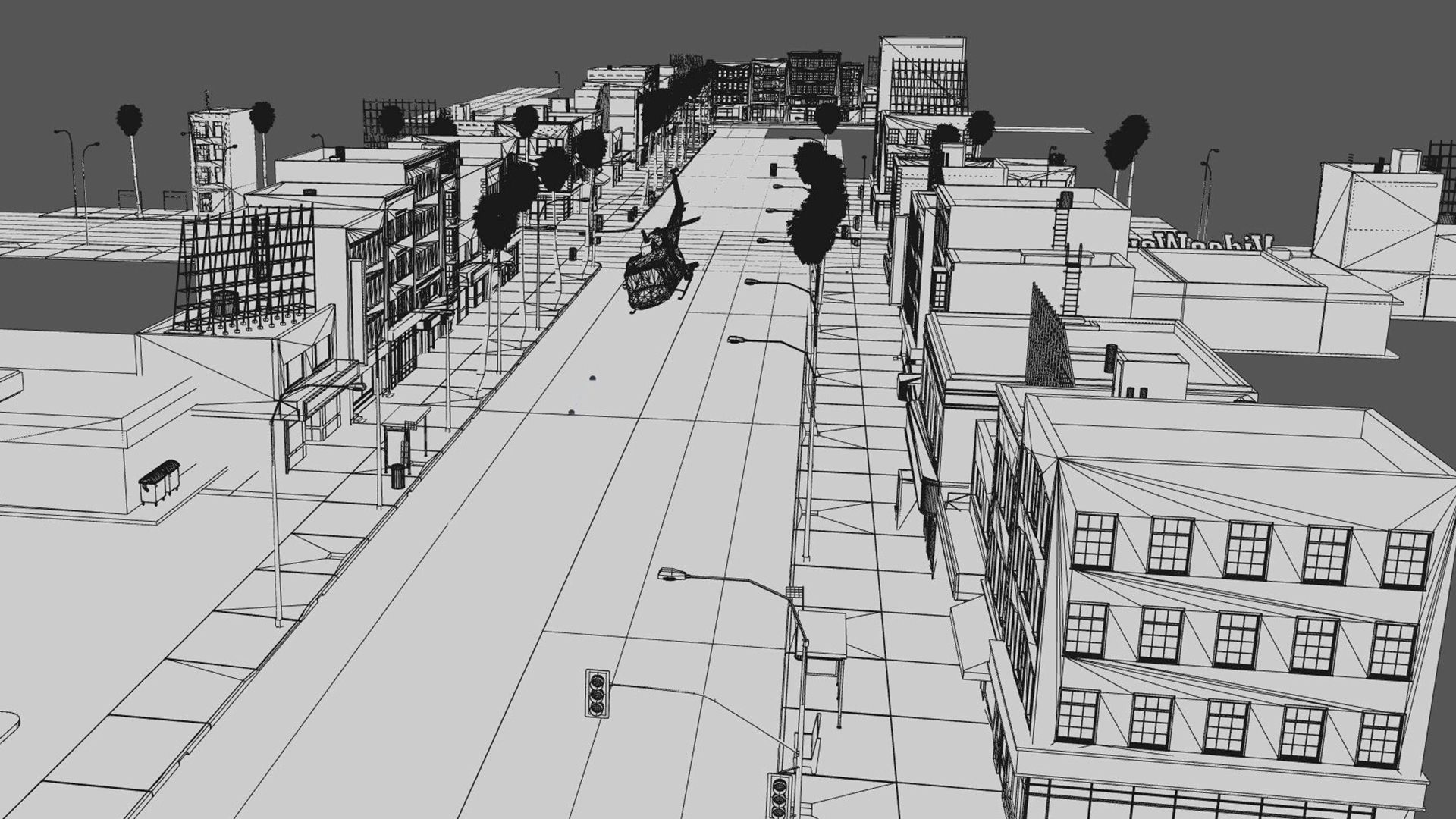Click the slanted rooftop billboard on right side
The image size is (1456, 819).
coord(1050,340)
